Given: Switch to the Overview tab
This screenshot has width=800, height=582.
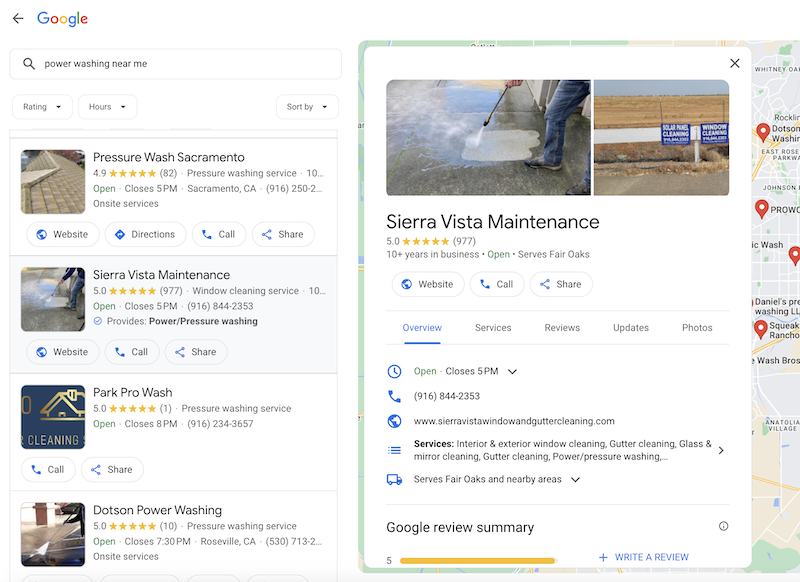Looking at the screenshot, I should click(x=422, y=328).
